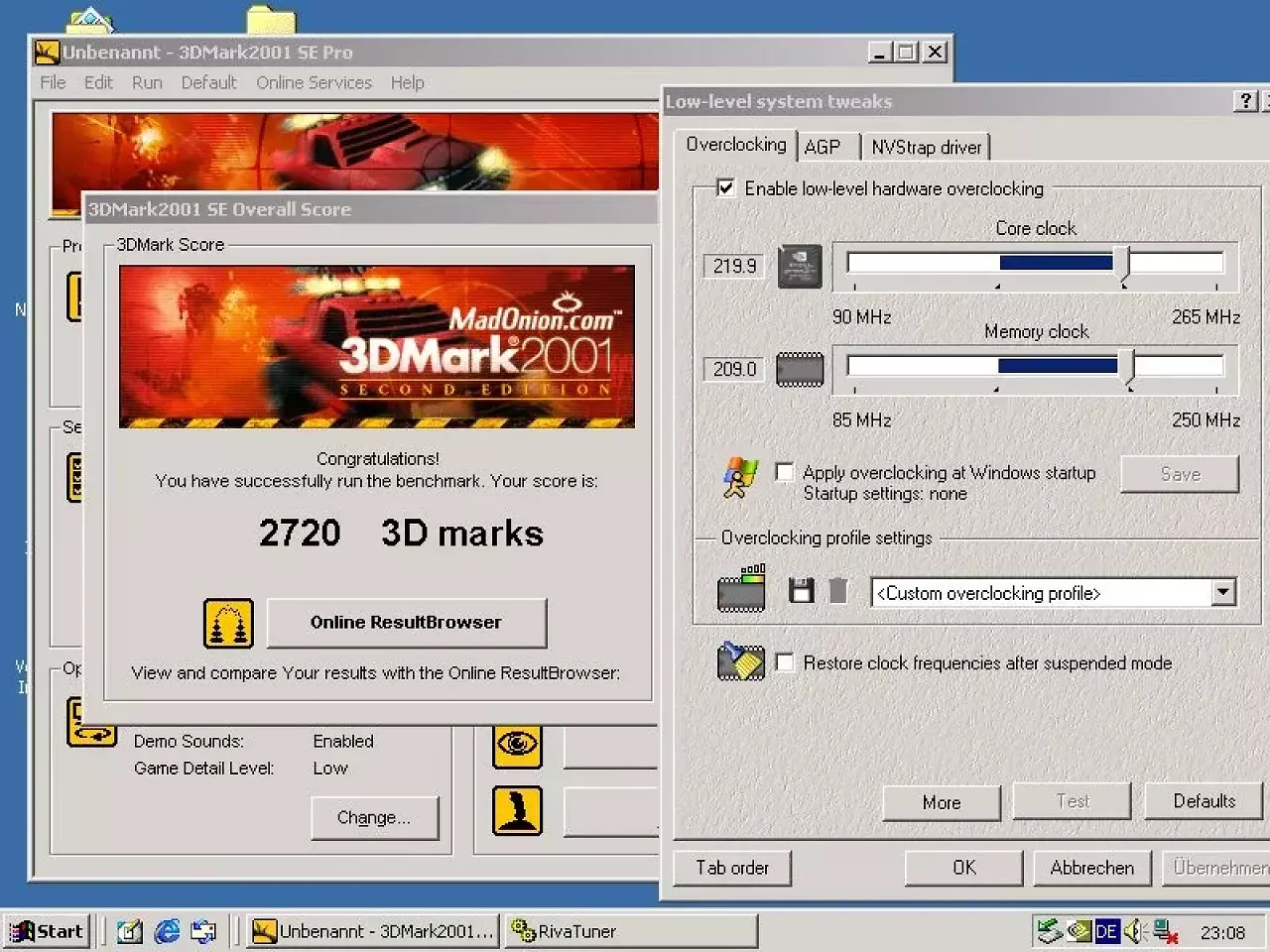The image size is (1270, 952).
Task: Click the notepad-style quick launch icon
Action: [129, 931]
